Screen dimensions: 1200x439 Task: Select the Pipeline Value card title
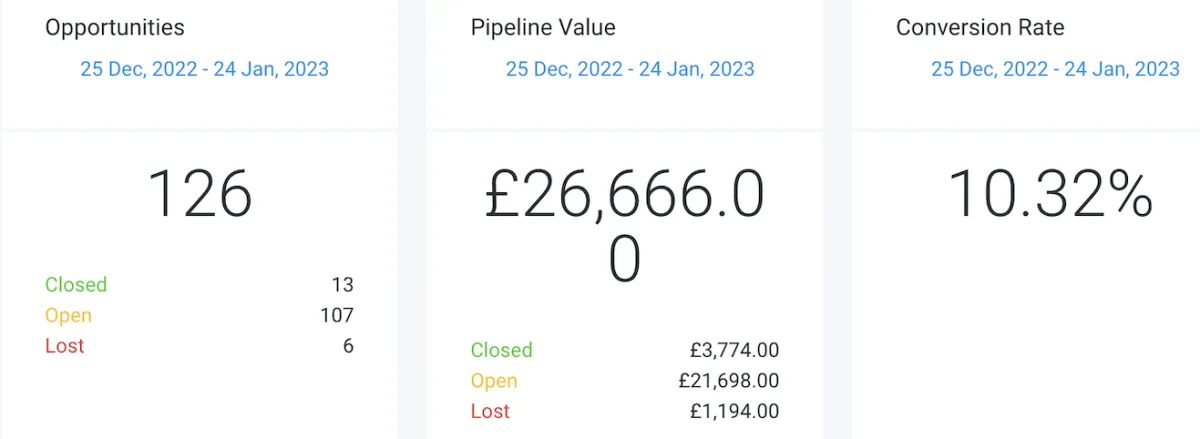click(x=543, y=27)
